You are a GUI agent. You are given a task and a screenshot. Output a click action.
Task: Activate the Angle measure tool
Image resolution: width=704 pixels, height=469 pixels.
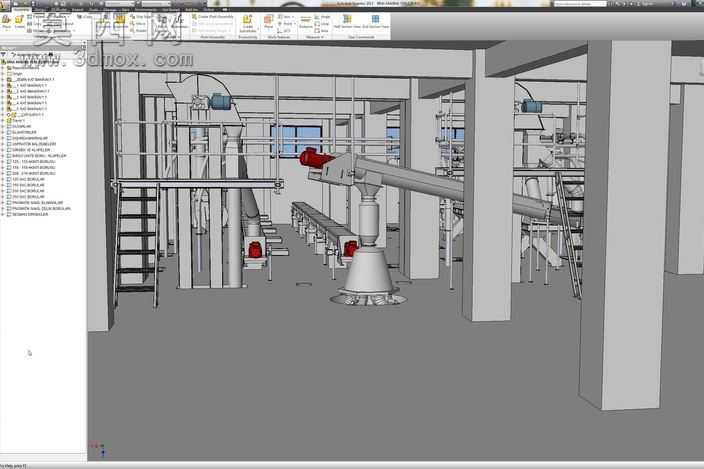pos(323,17)
